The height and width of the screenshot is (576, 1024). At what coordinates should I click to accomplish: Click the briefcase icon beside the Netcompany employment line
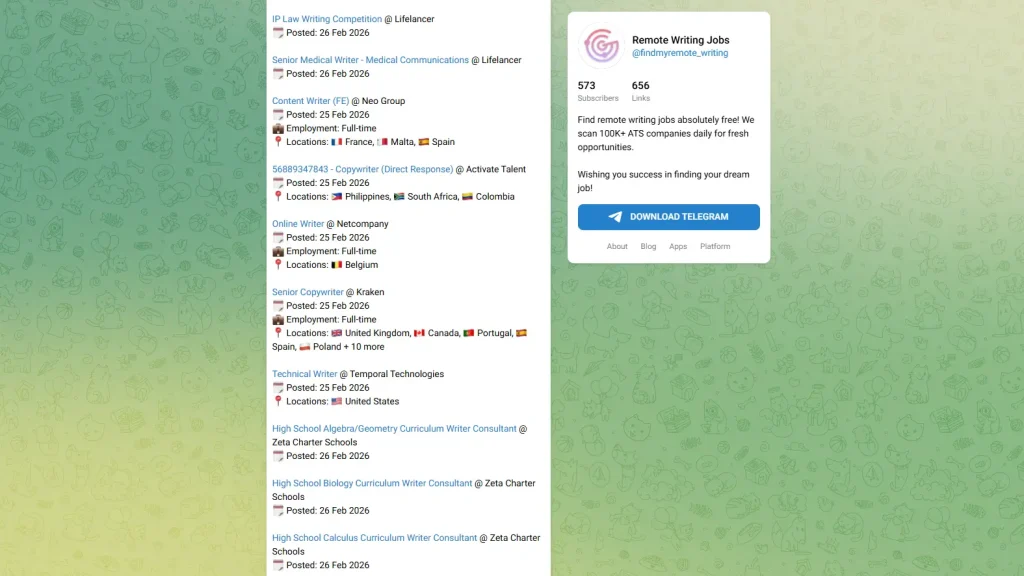click(x=278, y=251)
